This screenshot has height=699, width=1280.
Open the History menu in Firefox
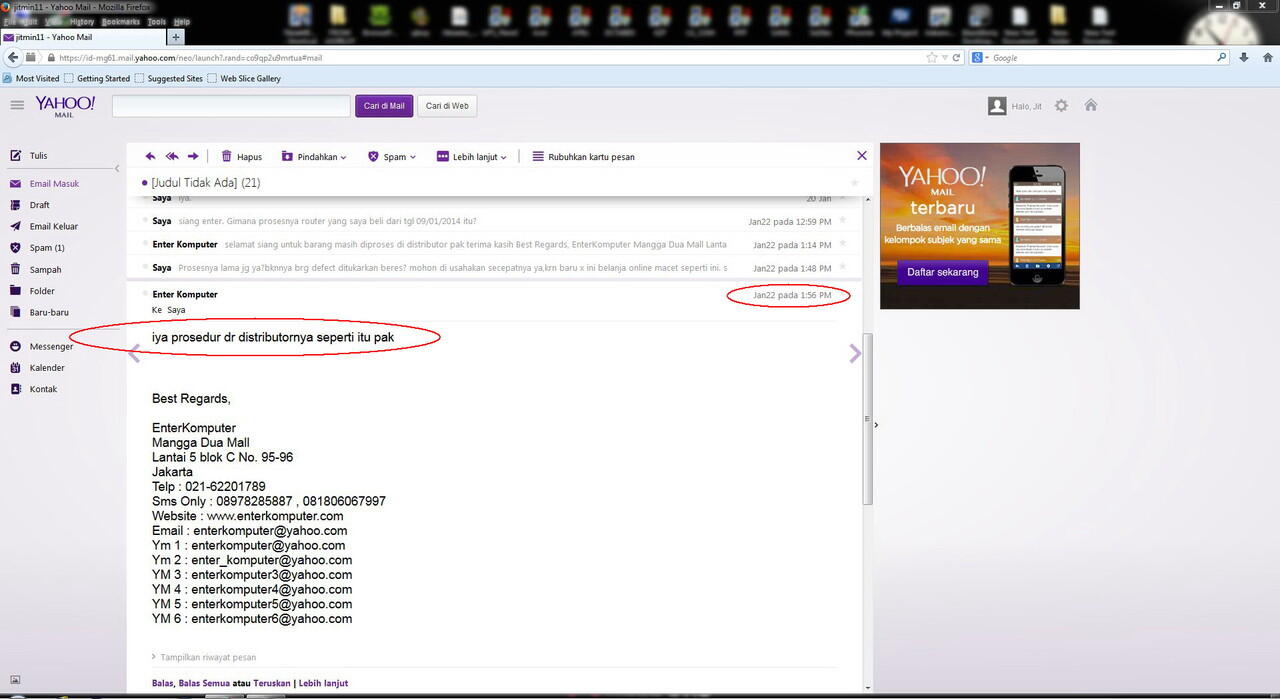82,21
